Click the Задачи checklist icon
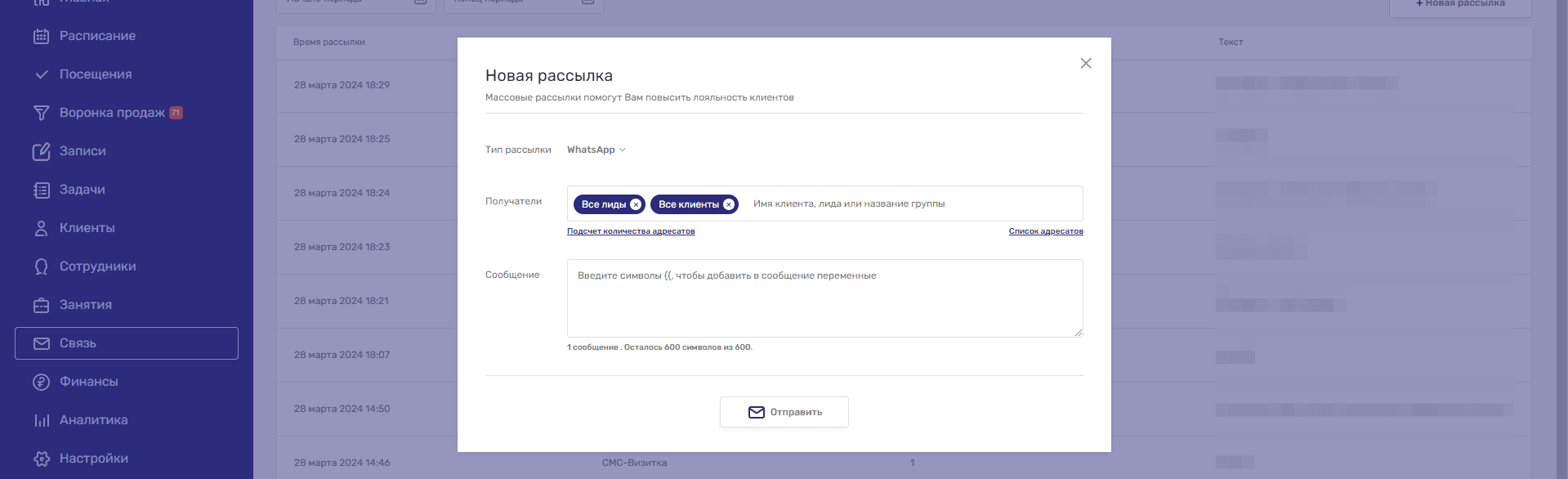This screenshot has width=1568, height=479. click(x=41, y=190)
